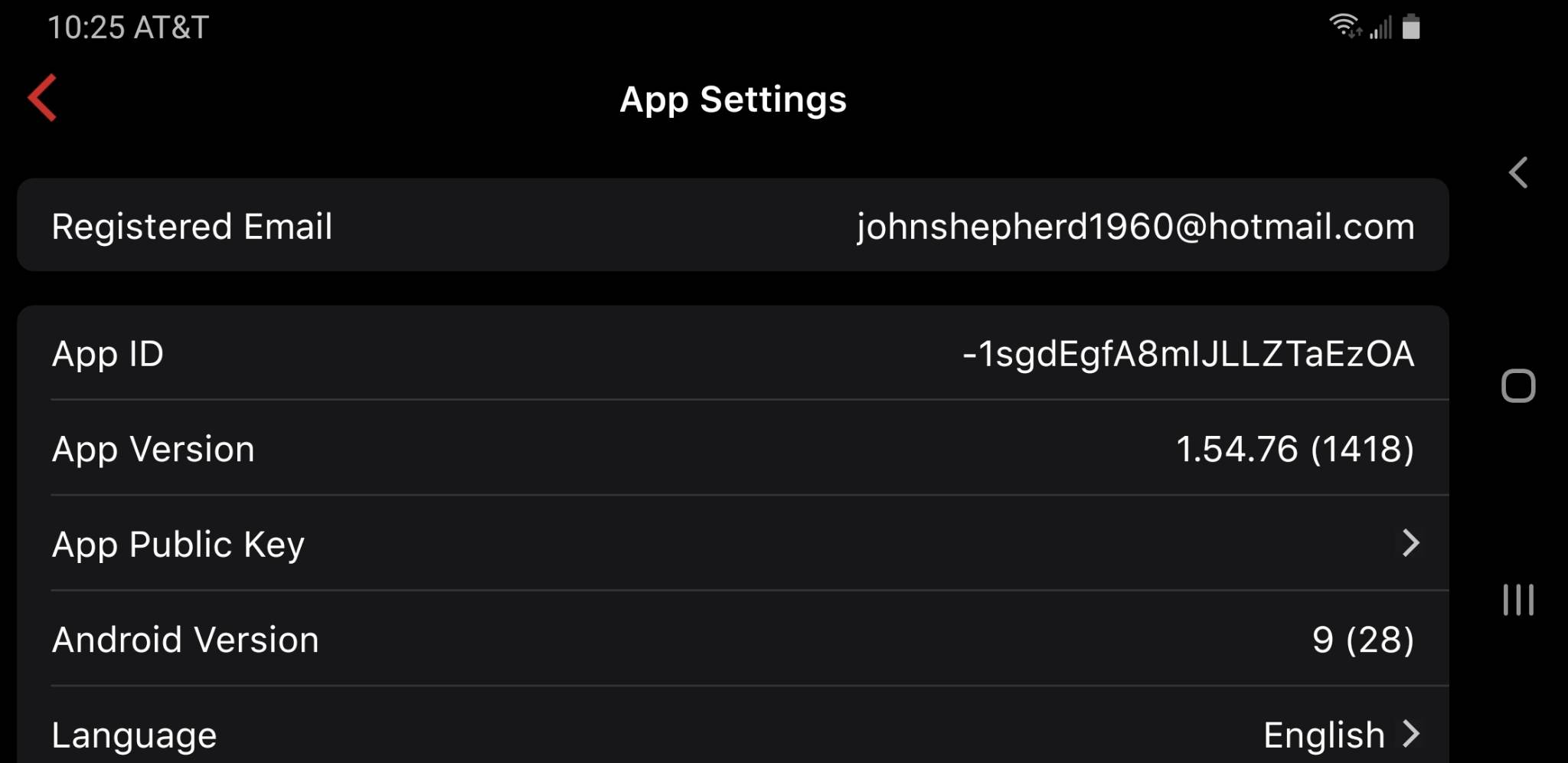Expand the App Public Key chevron
This screenshot has width=1568, height=763.
pos(1410,543)
